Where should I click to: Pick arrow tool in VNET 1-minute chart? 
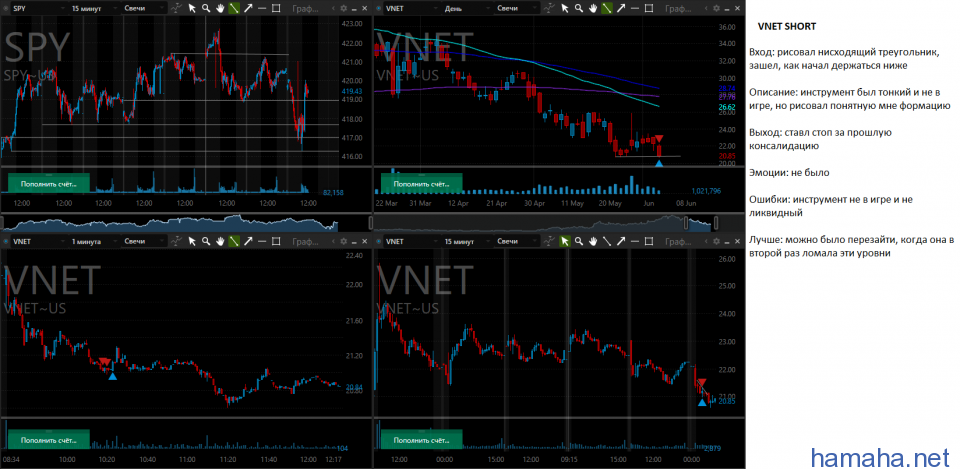point(248,241)
